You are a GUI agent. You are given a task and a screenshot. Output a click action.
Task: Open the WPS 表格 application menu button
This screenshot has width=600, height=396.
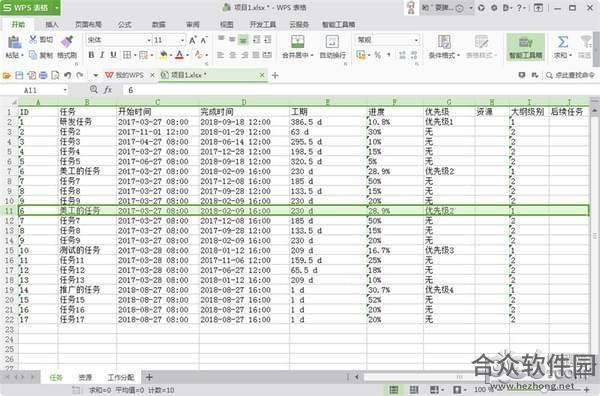(x=30, y=7)
